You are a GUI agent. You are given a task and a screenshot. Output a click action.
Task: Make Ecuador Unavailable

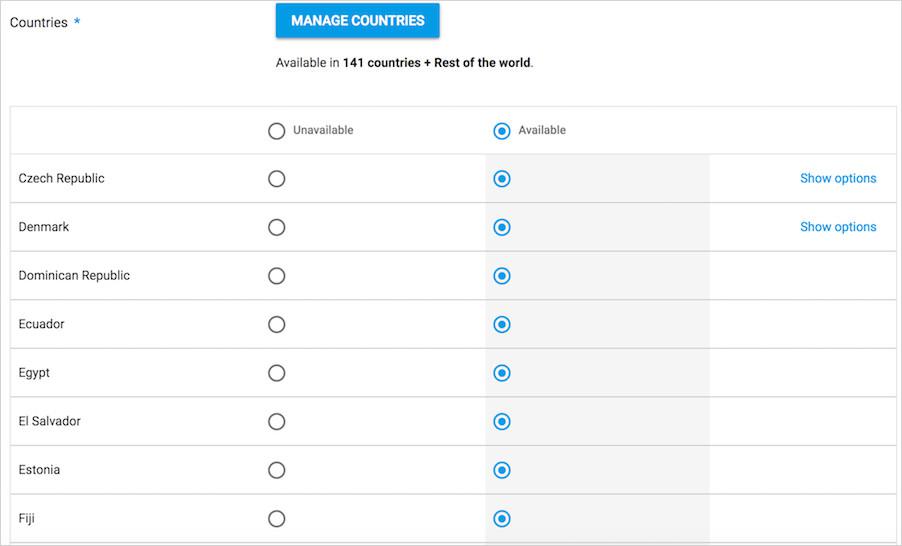point(277,324)
